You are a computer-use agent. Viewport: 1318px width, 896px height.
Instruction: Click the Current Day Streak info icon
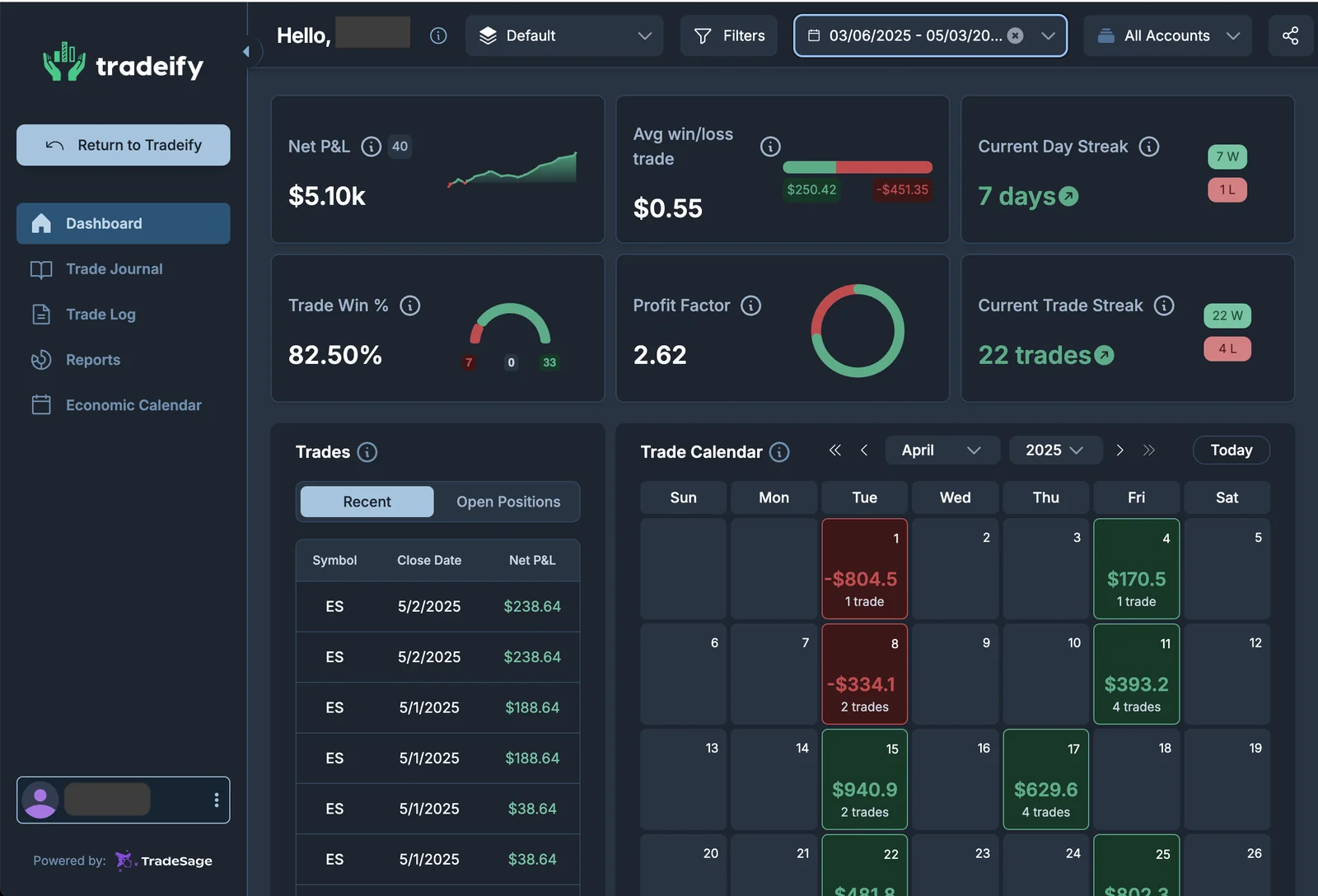coord(1149,147)
